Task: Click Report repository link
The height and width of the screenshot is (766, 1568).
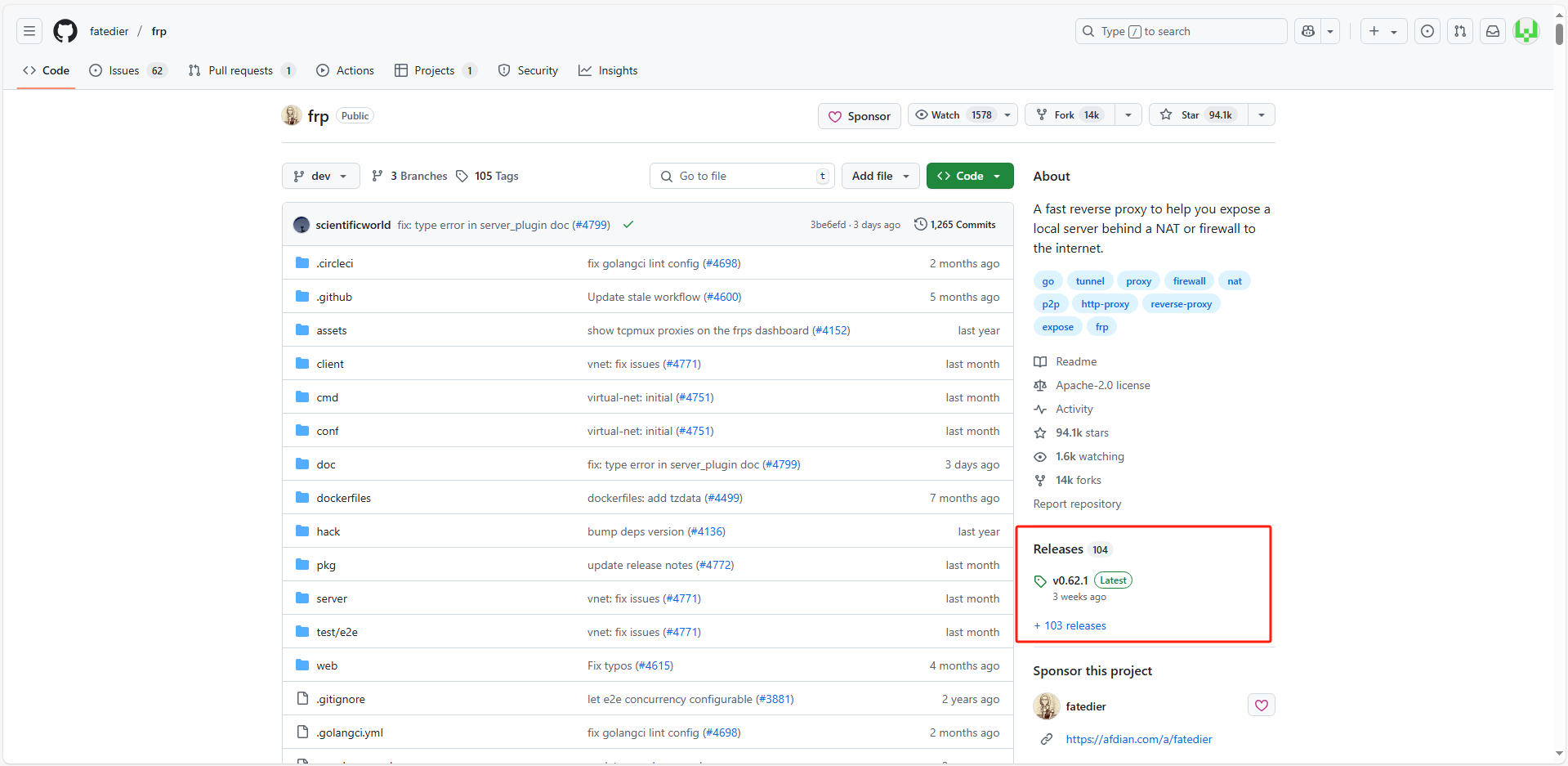Action: (1077, 504)
